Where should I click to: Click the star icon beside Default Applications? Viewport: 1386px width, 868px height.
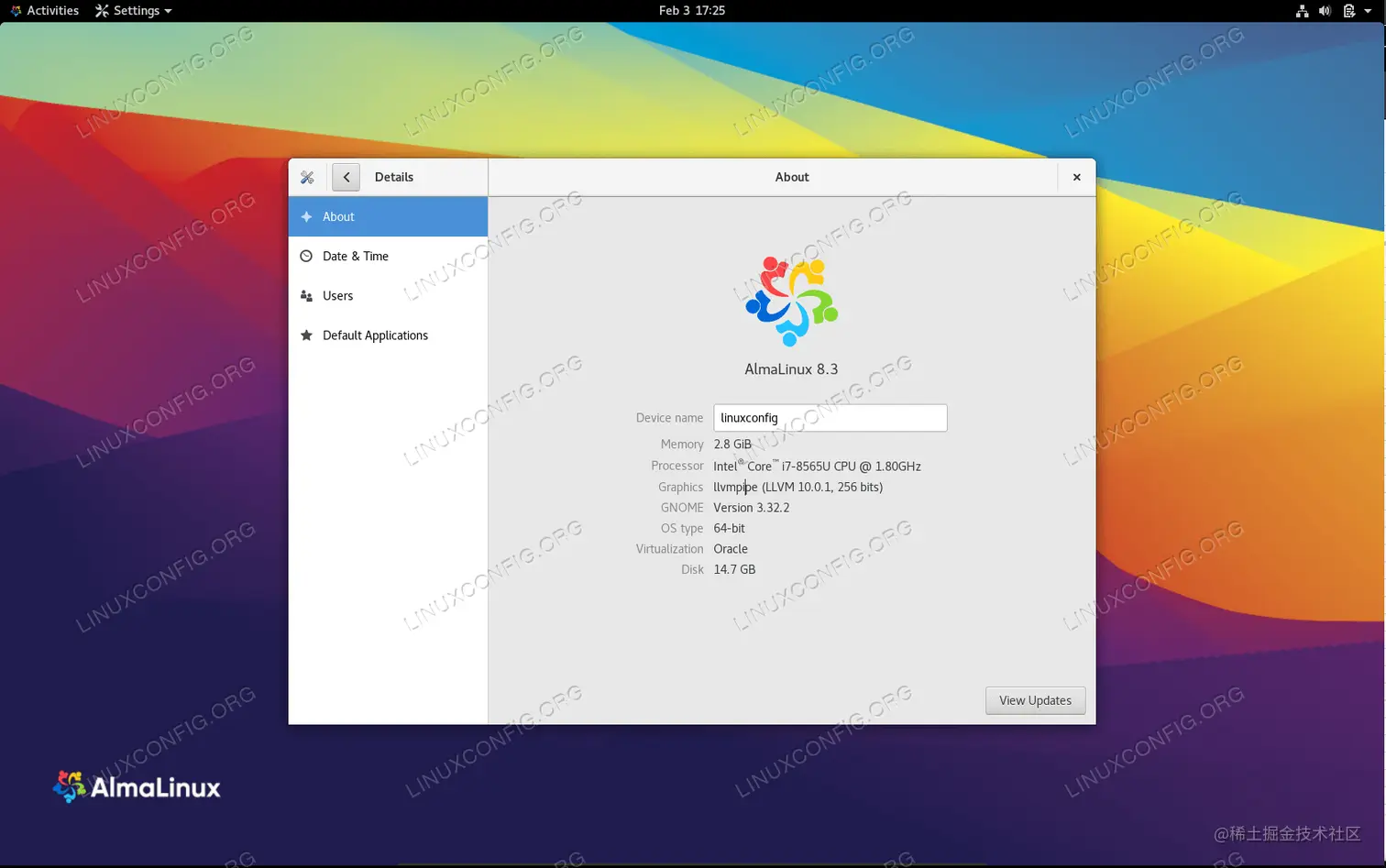[306, 335]
